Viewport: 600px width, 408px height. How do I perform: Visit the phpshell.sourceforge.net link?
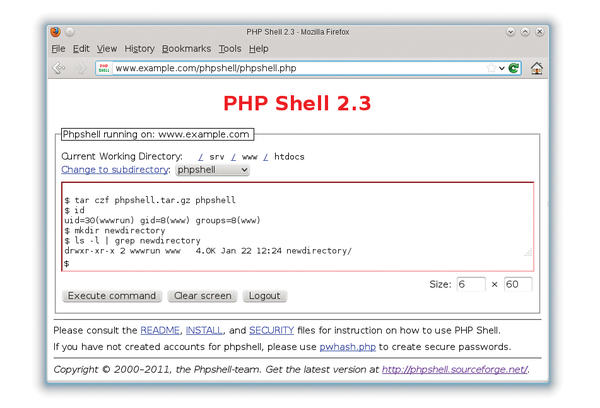click(x=455, y=370)
